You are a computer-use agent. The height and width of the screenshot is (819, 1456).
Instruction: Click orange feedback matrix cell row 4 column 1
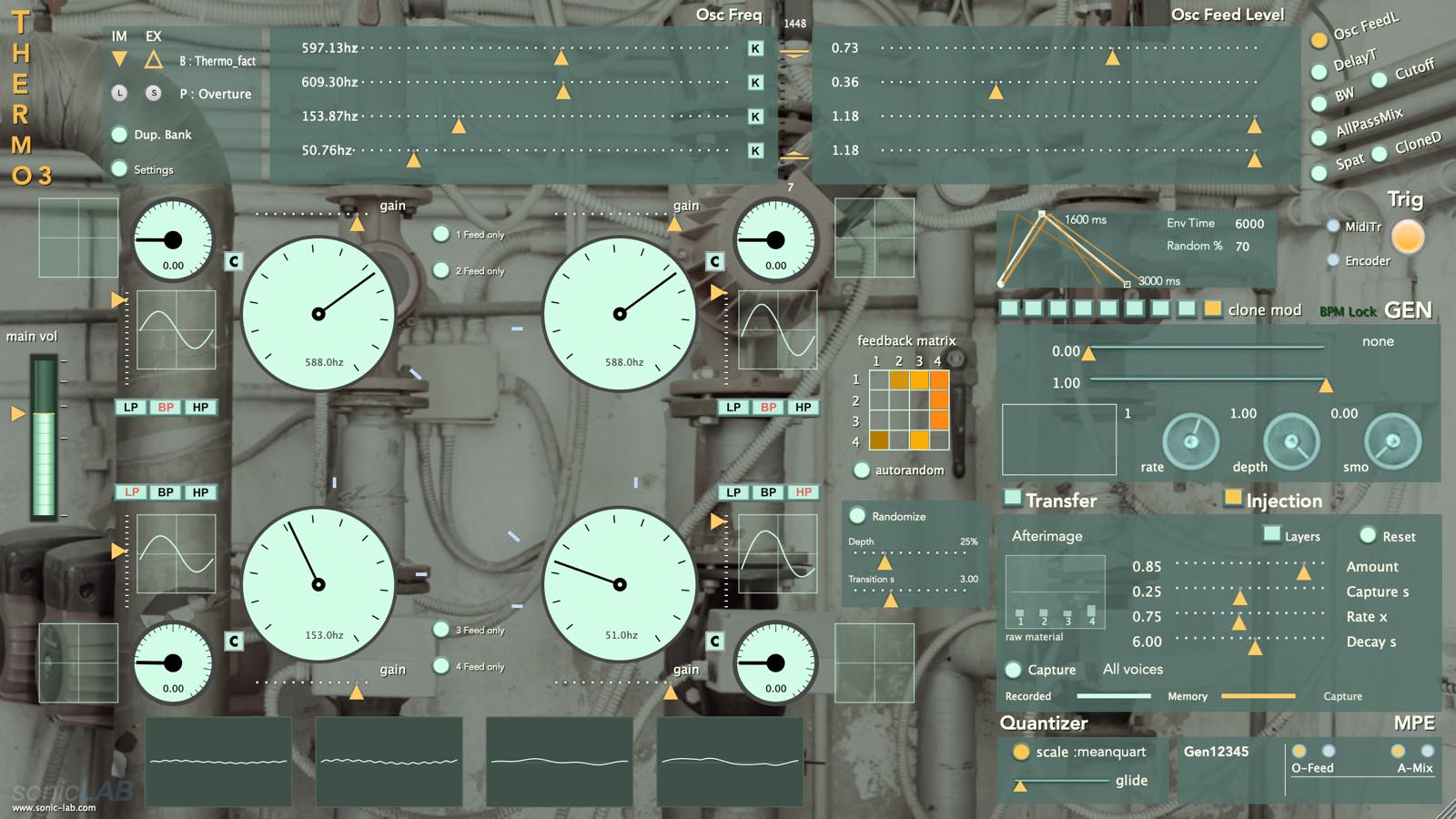[879, 440]
